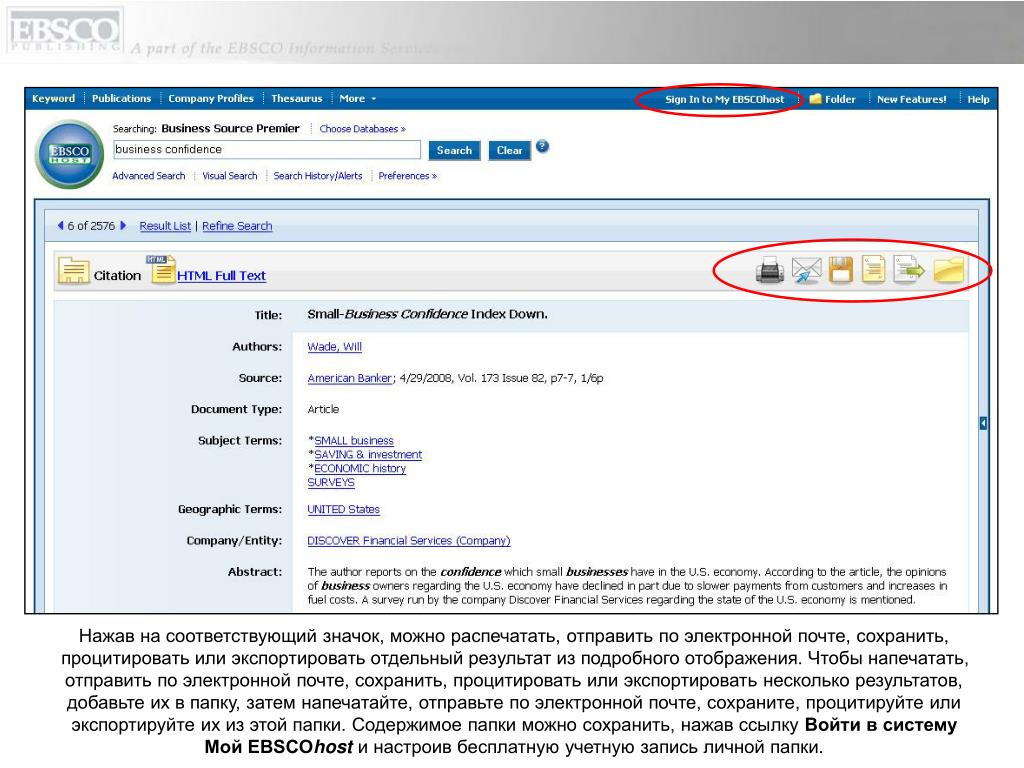Screen dimensions: 1024x768
Task: Click the ECONOMIC history subject term
Action: 360,468
